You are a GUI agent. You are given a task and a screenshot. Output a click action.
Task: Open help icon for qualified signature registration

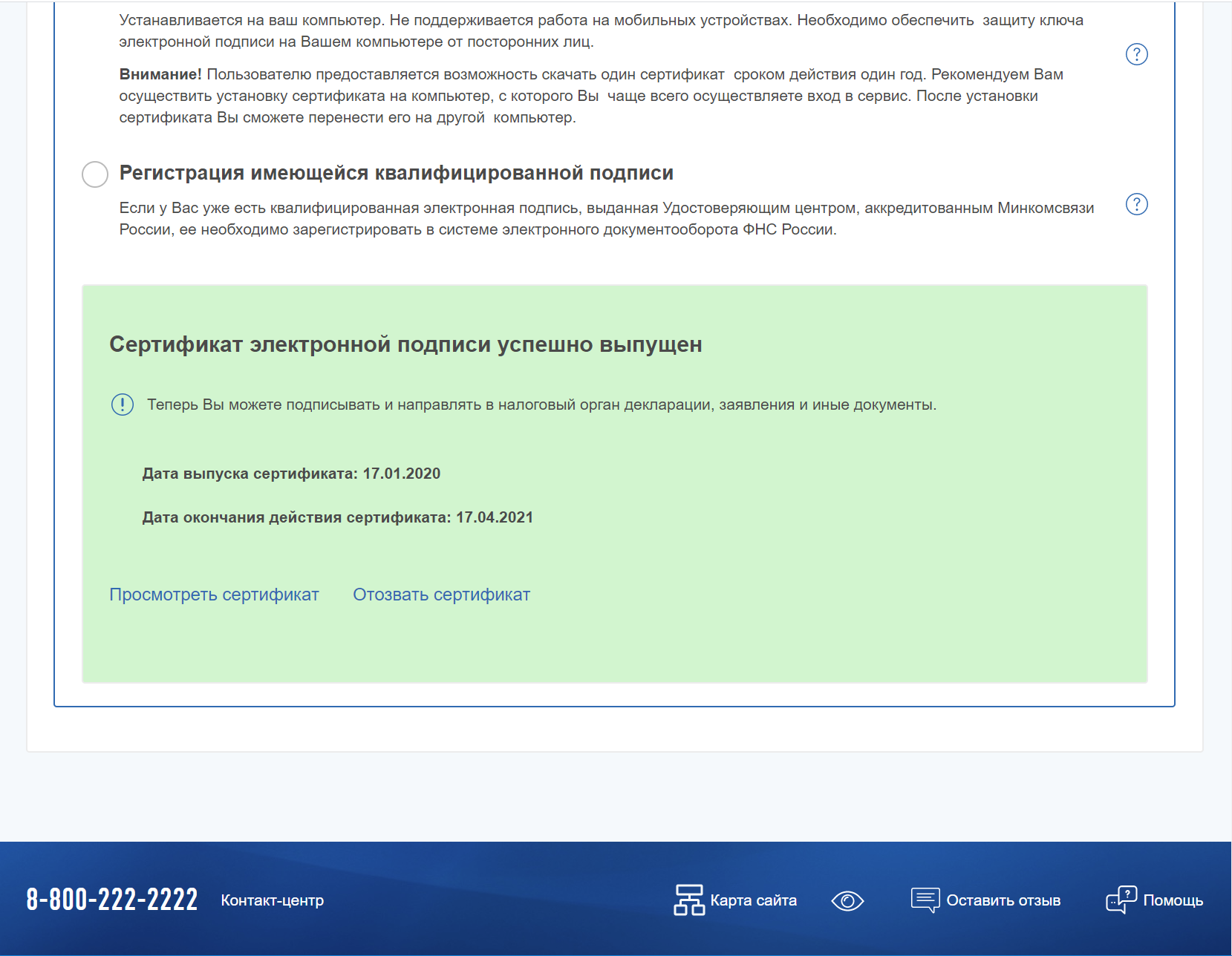pyautogui.click(x=1136, y=204)
